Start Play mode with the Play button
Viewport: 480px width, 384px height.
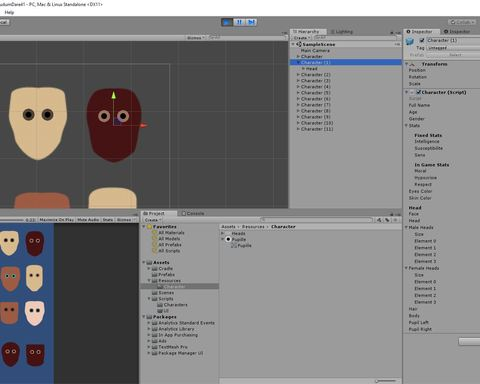click(227, 22)
